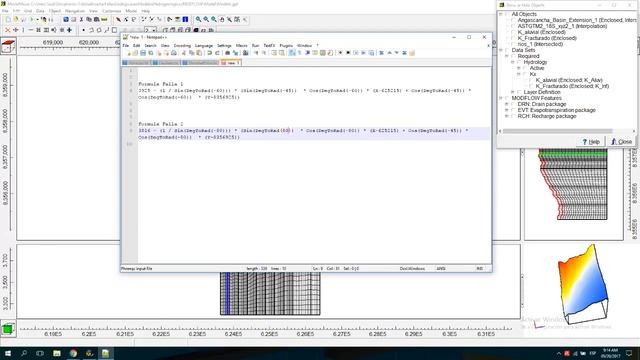Click ModelMuse create point object tool
Screen dimensions: 640x360
click(83, 30)
